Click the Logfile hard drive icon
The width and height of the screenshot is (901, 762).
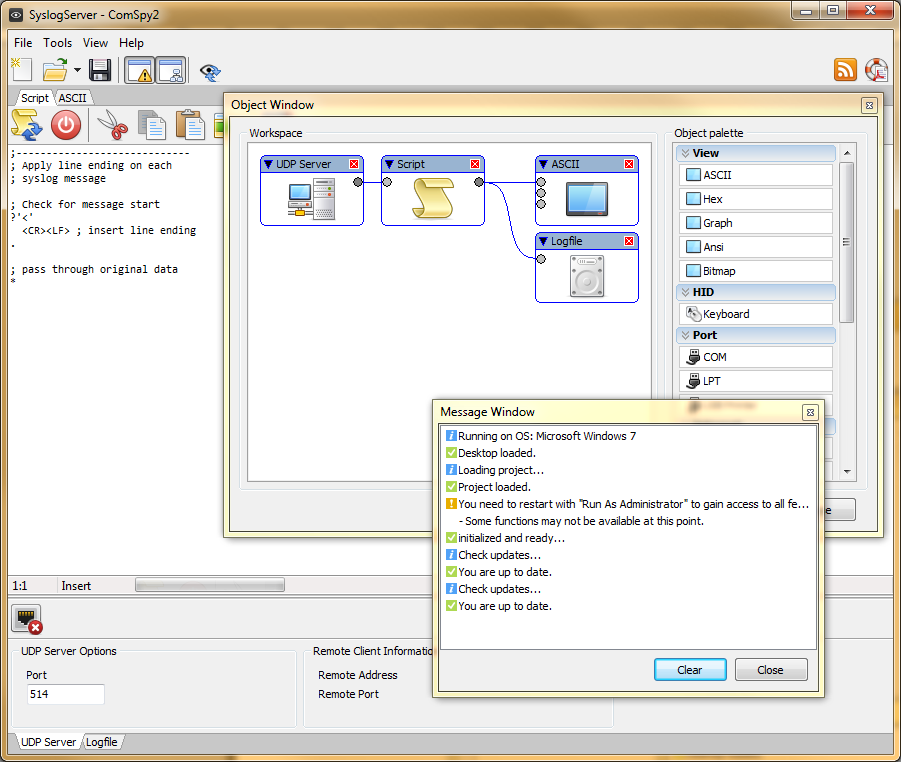pyautogui.click(x=587, y=276)
